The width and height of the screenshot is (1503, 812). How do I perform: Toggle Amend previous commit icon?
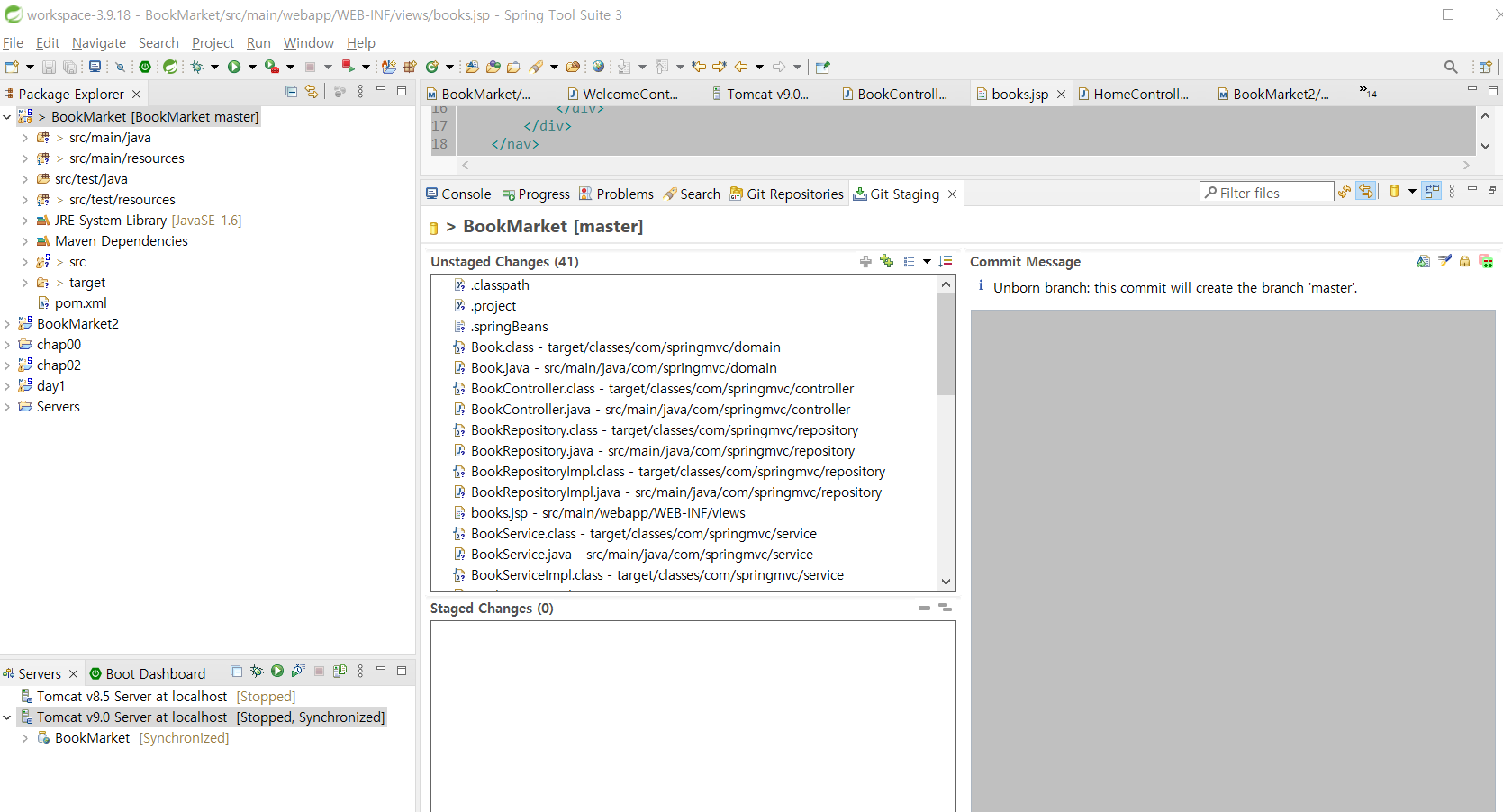pyautogui.click(x=1423, y=262)
